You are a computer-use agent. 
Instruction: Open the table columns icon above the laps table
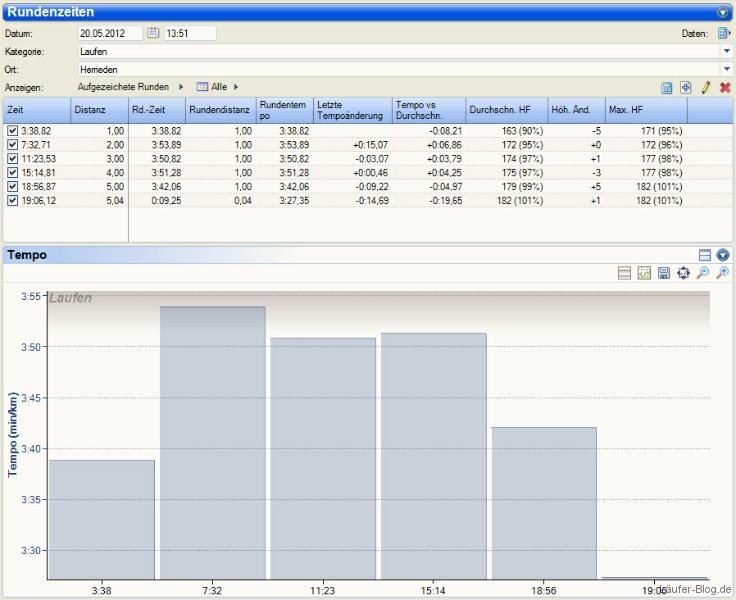pos(667,88)
